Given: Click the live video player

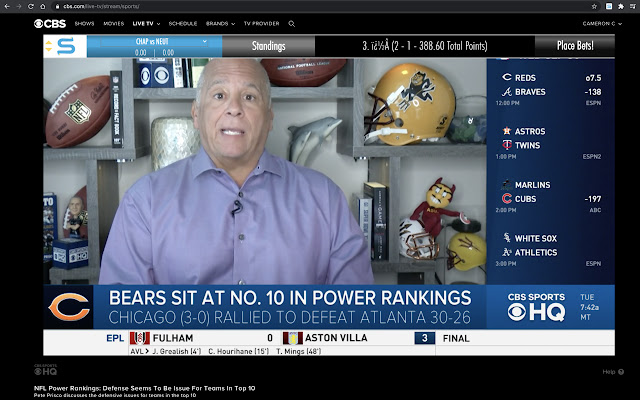Looking at the screenshot, I should click(x=329, y=195).
